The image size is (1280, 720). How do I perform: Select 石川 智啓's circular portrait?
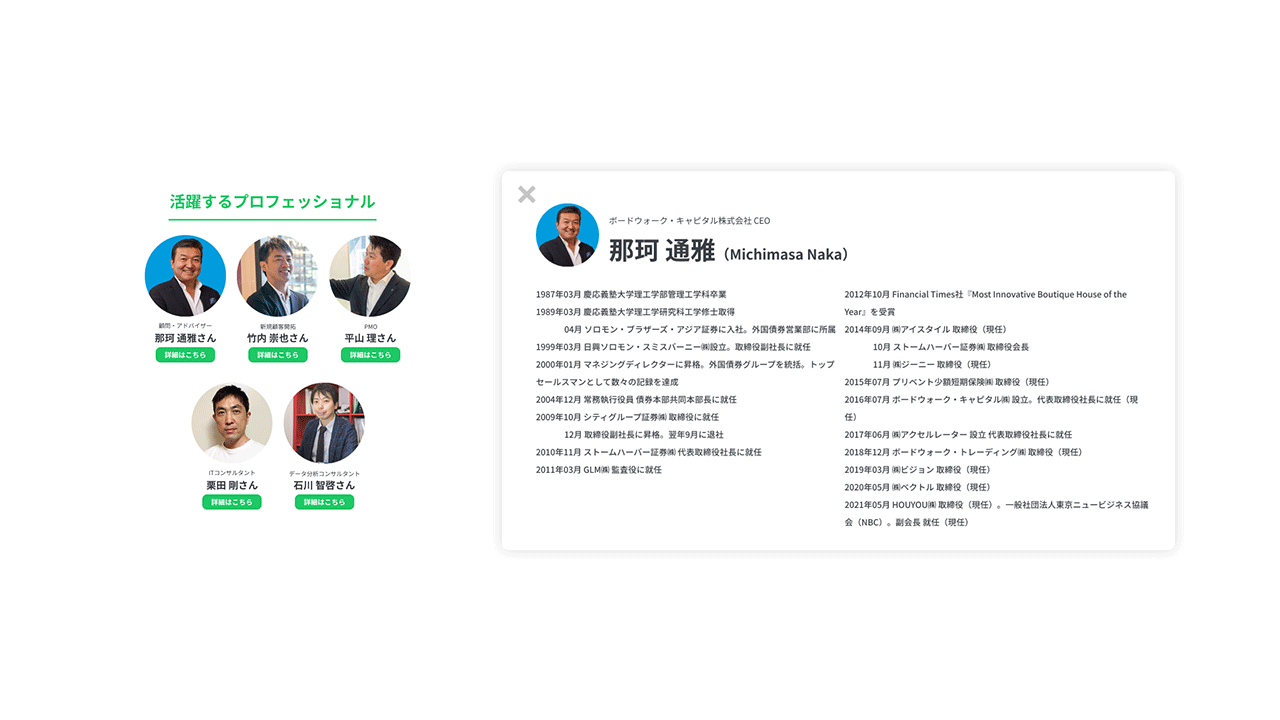click(x=324, y=423)
